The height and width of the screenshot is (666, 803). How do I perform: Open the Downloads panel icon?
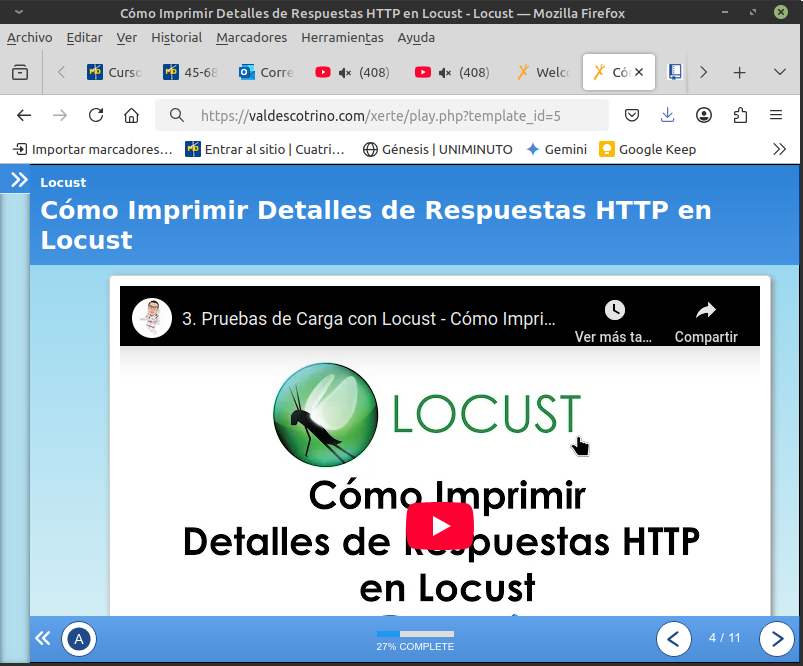(x=667, y=115)
